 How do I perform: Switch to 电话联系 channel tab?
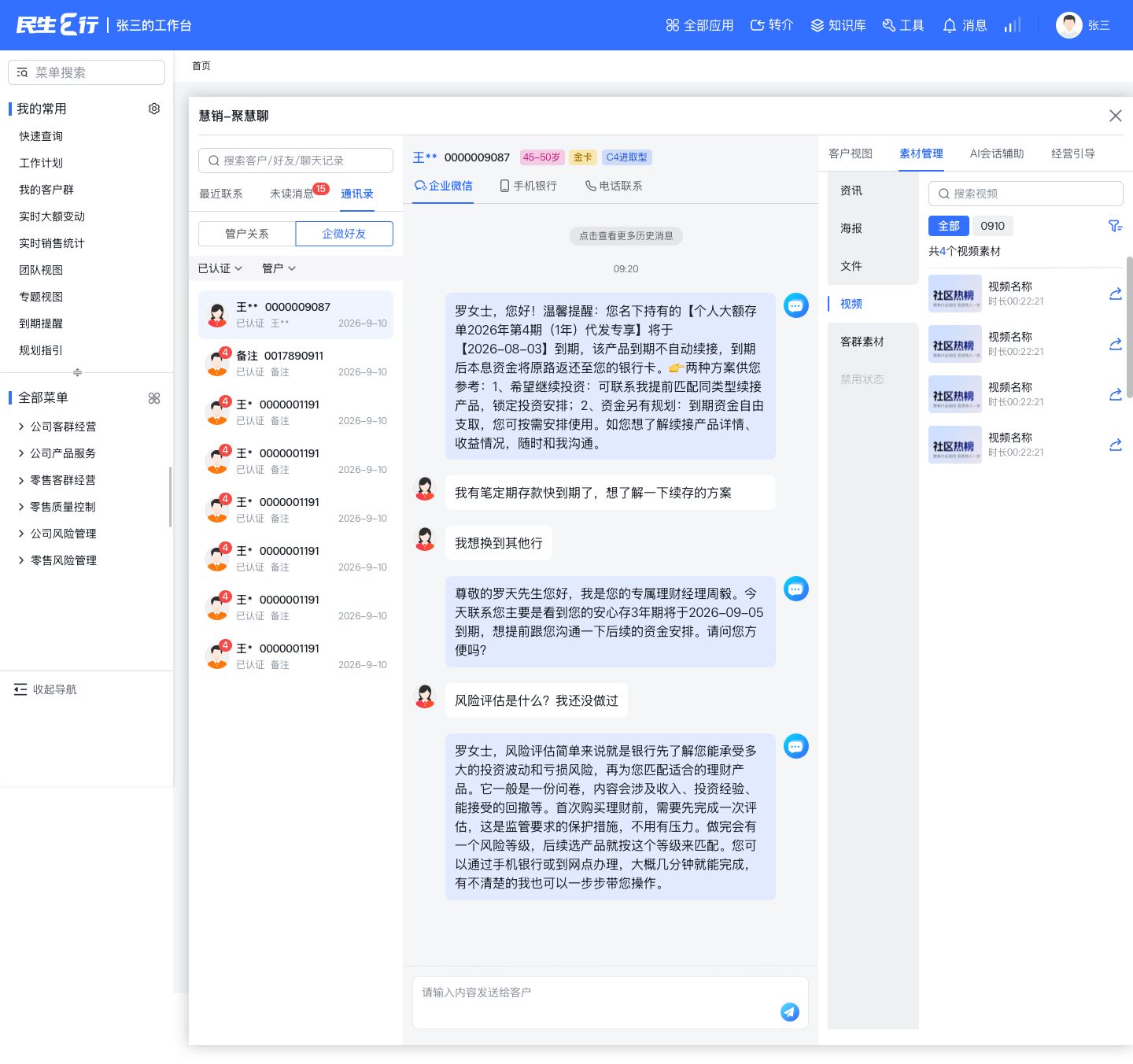tap(614, 186)
